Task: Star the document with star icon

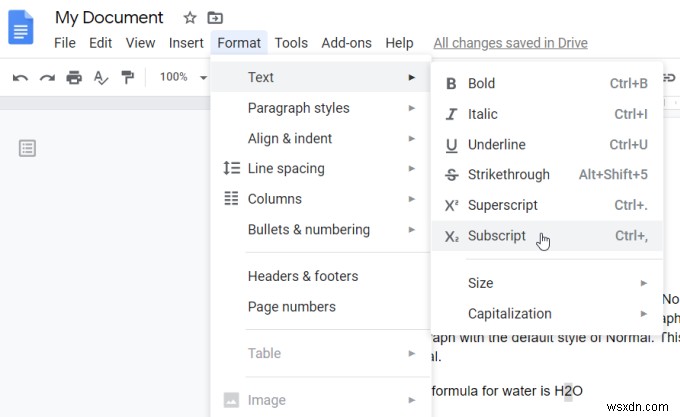Action: tap(190, 18)
